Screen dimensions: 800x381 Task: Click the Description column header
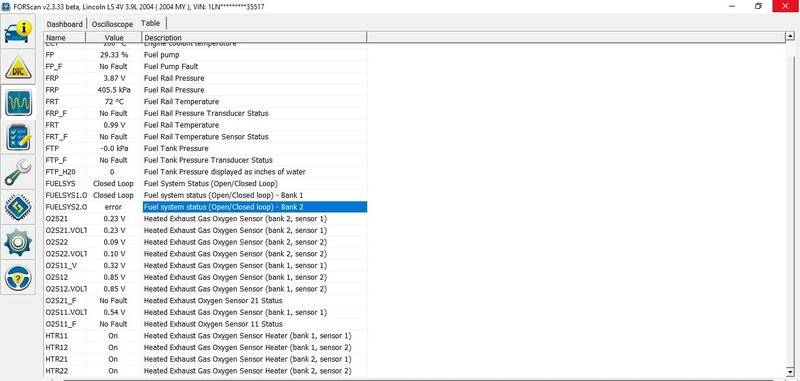(x=254, y=38)
